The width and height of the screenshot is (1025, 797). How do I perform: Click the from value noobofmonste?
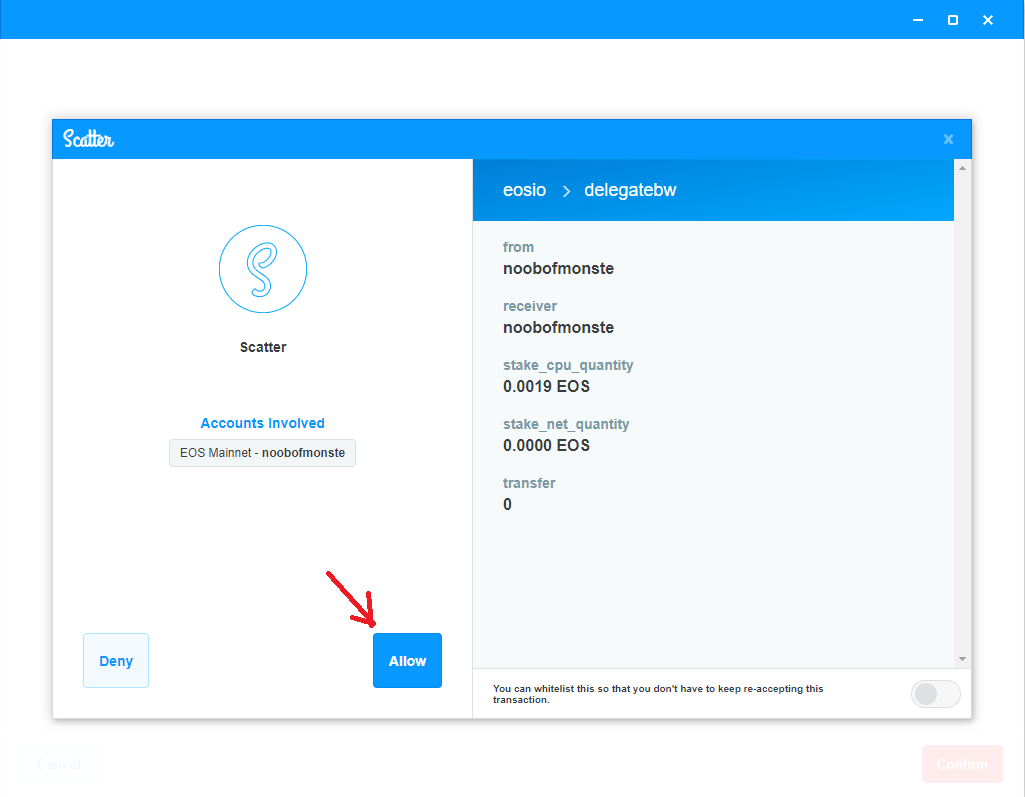coord(558,269)
